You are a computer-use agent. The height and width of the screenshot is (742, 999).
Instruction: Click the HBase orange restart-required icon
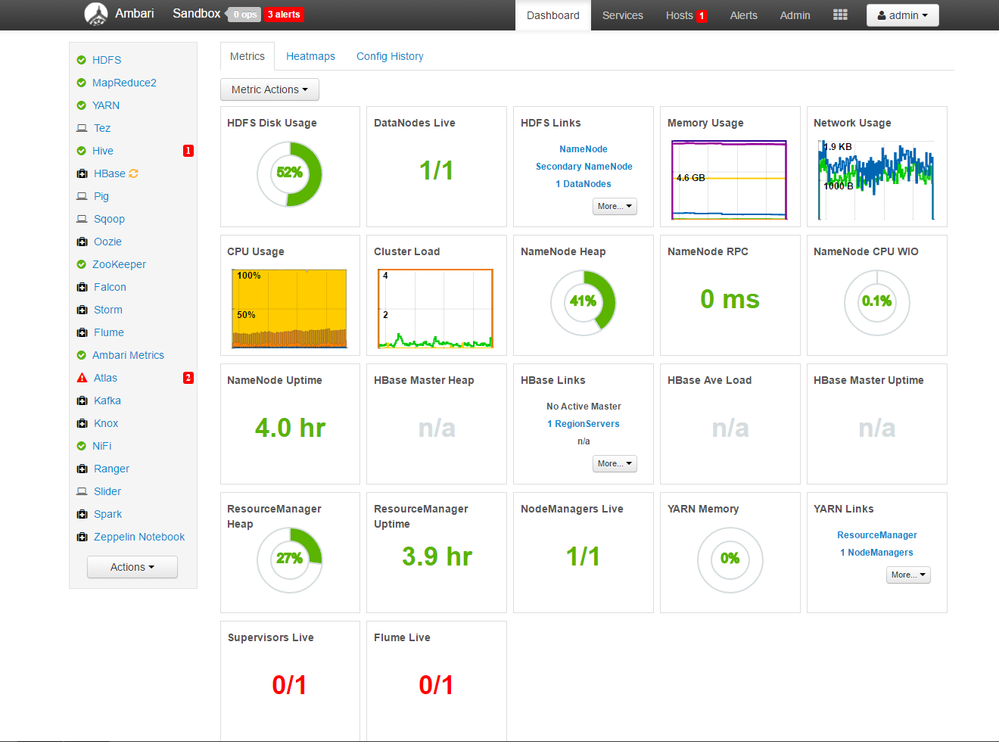point(133,173)
